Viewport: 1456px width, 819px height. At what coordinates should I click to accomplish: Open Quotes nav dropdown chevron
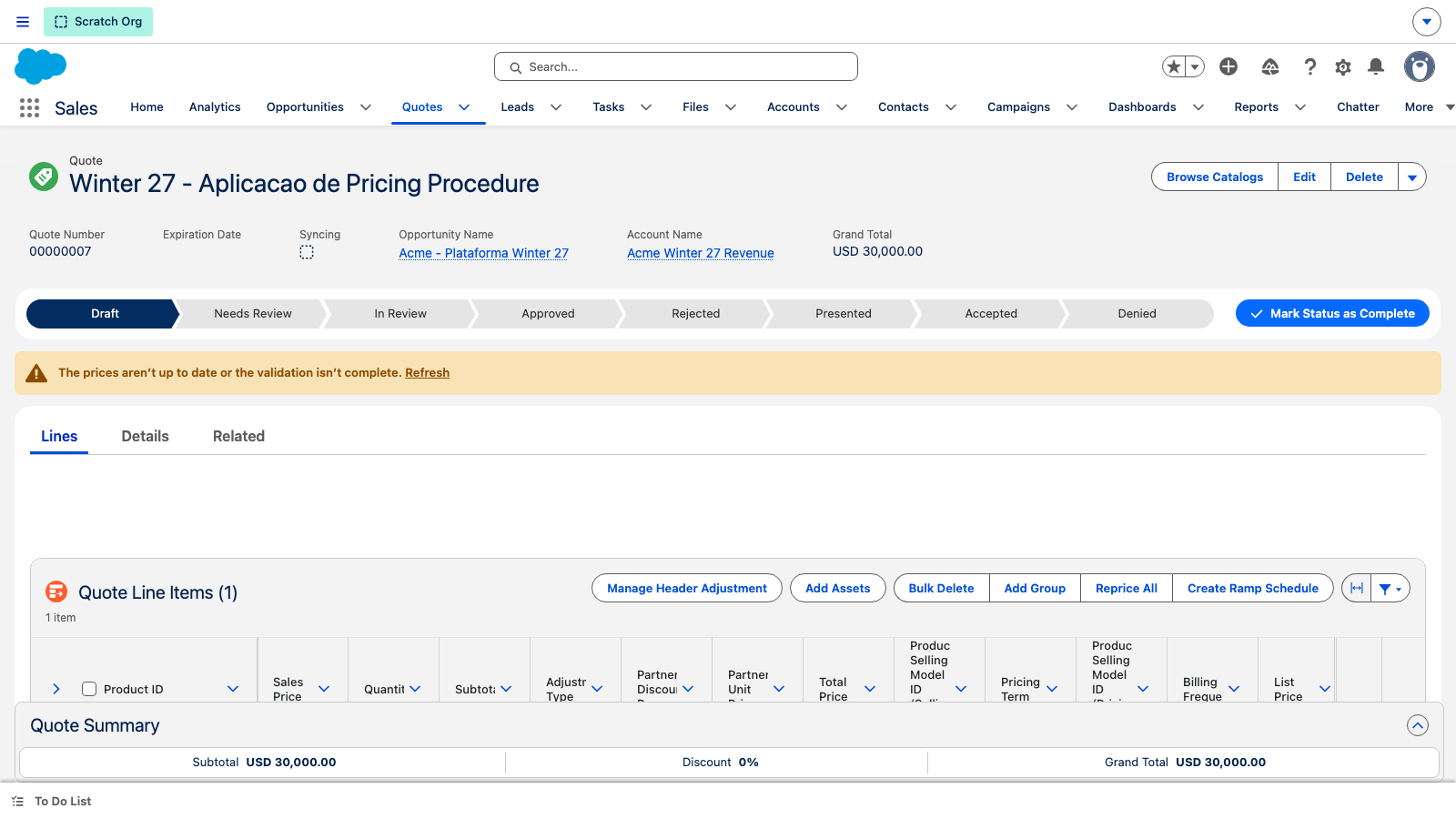(464, 107)
